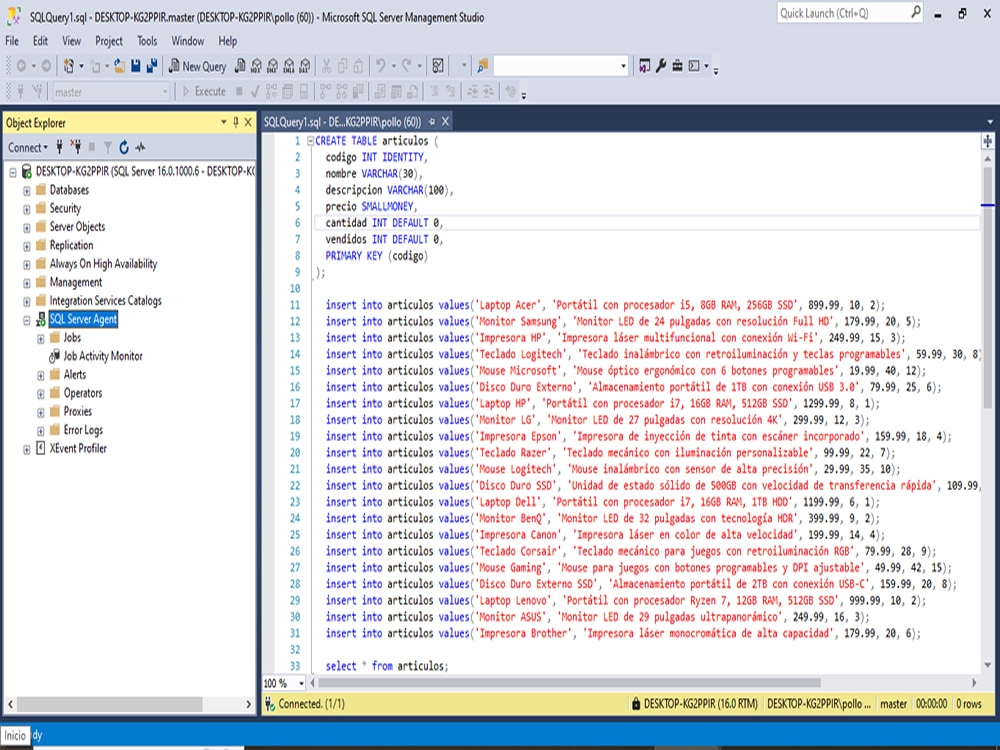Image resolution: width=1000 pixels, height=750 pixels.
Task: Expand the Security folder node
Action: coord(27,209)
